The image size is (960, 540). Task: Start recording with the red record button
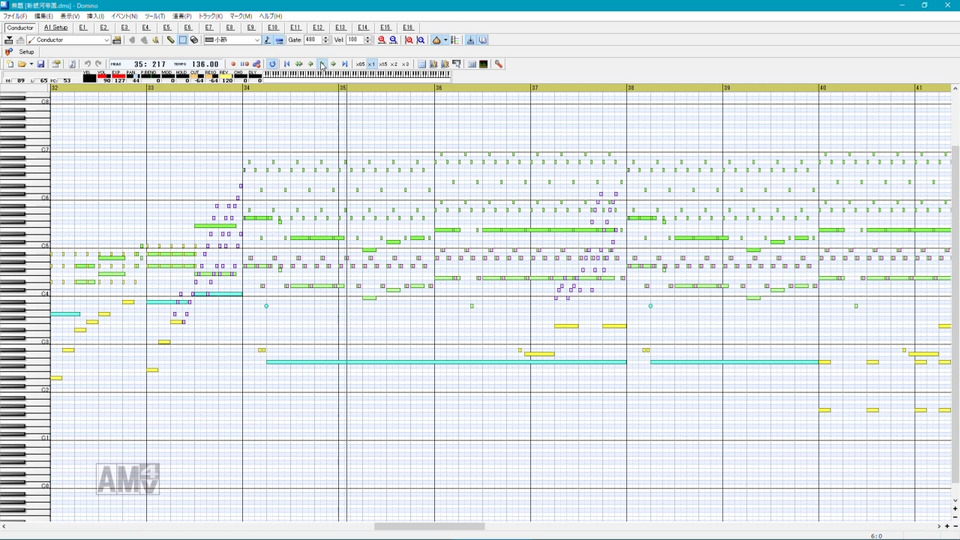click(x=233, y=64)
